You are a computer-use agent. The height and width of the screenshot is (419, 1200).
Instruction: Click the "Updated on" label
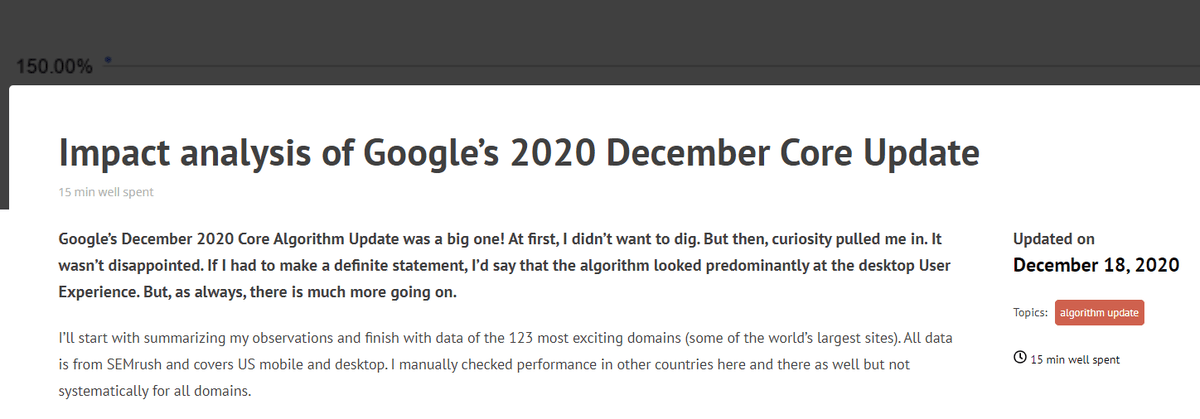coord(1053,239)
